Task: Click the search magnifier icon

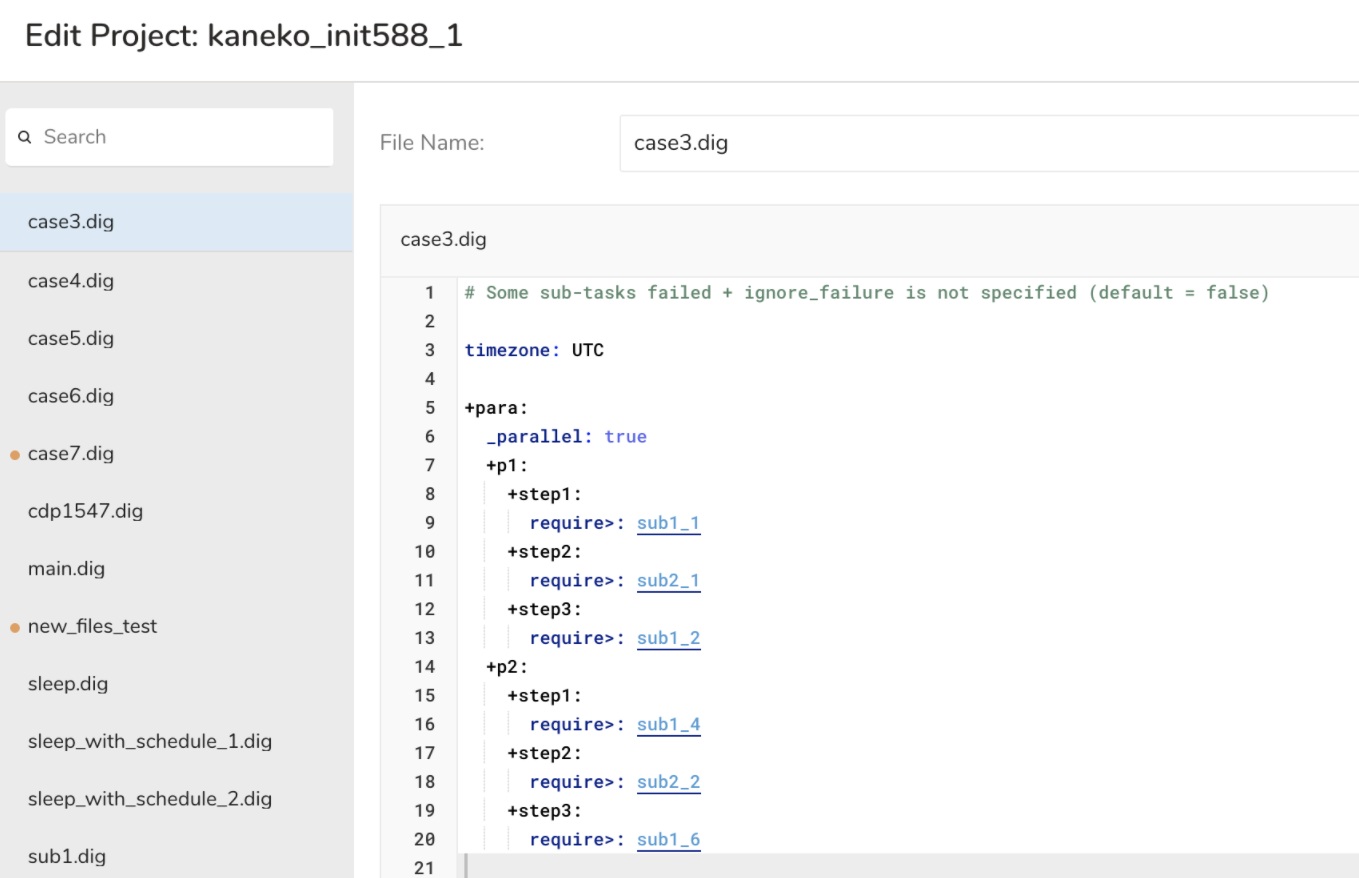Action: (25, 138)
